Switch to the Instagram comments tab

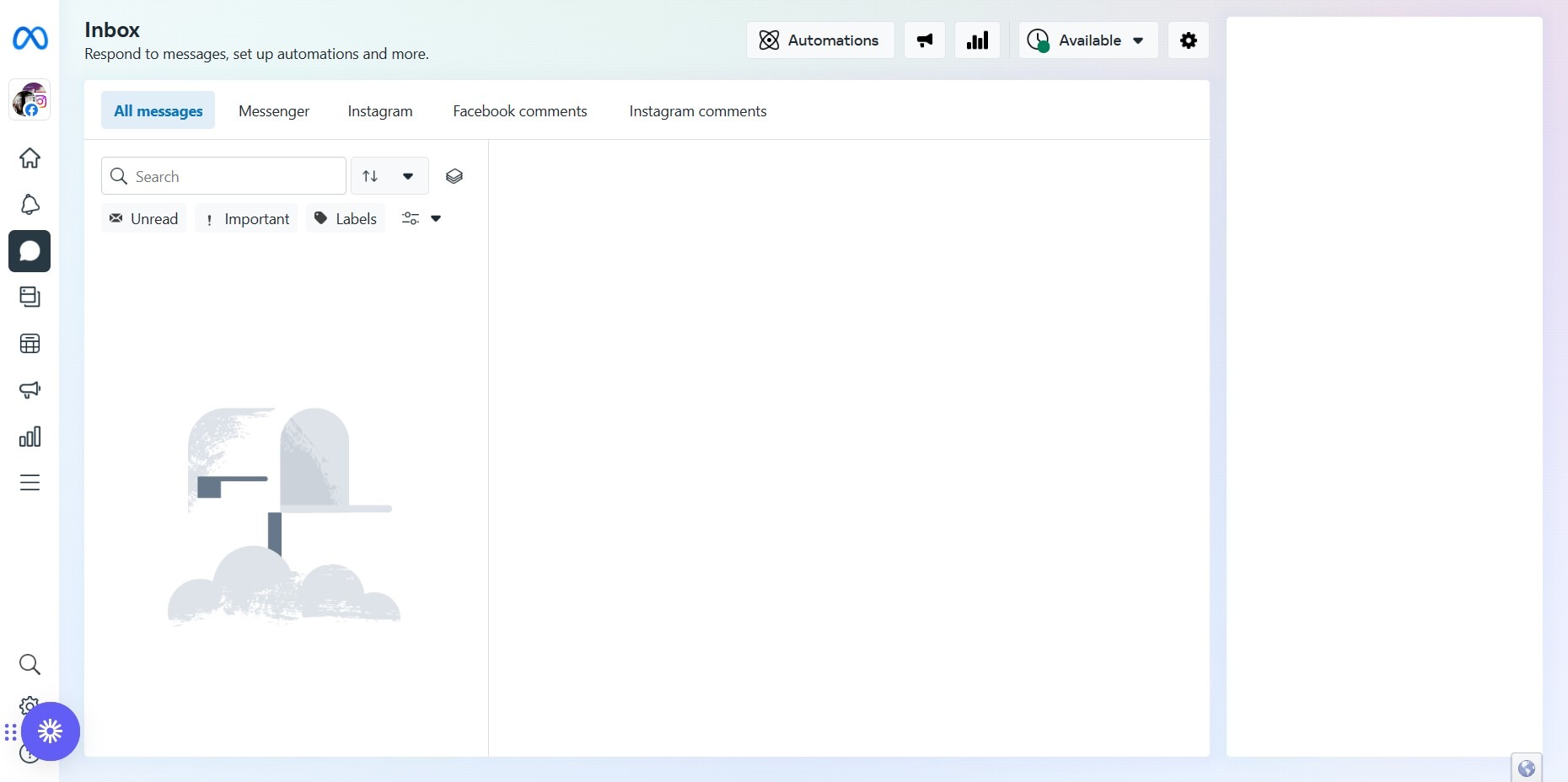[697, 111]
